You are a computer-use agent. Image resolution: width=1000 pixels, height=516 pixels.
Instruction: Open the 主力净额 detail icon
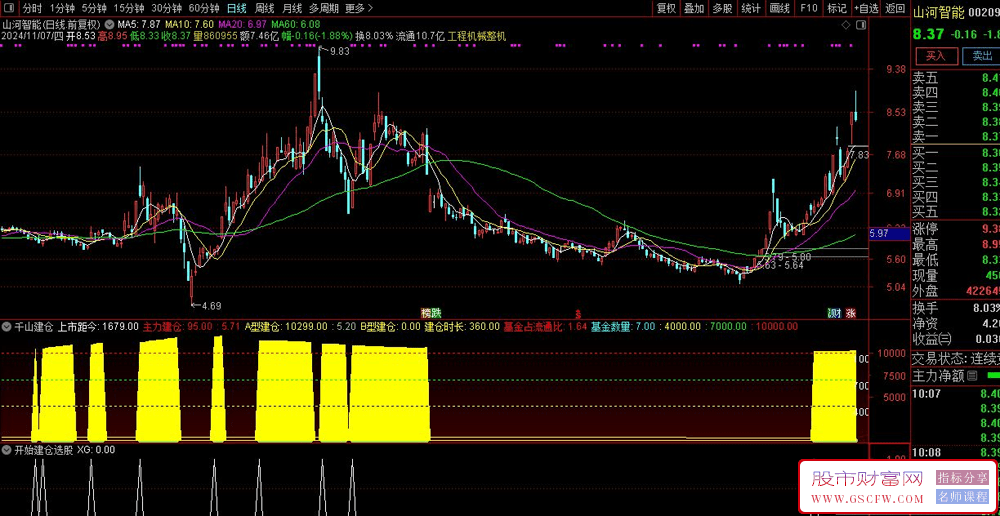click(x=972, y=375)
